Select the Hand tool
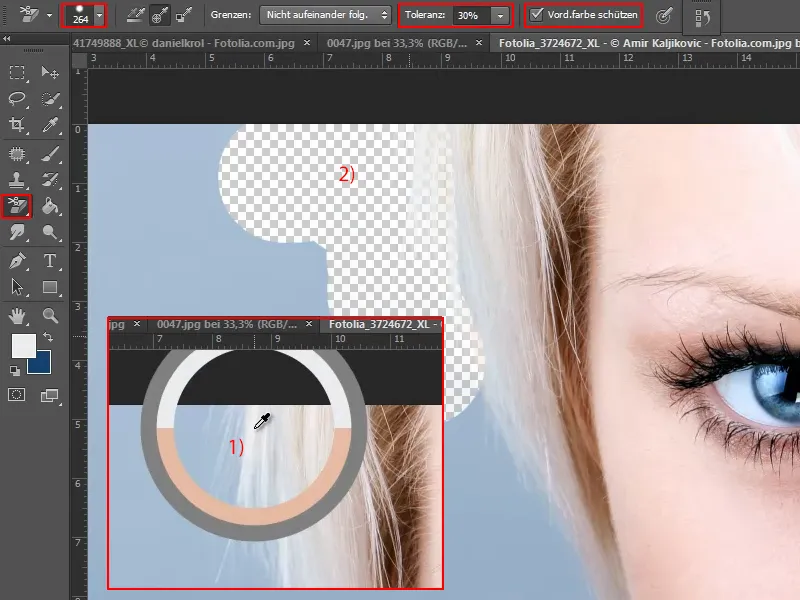Screen dimensions: 800x600 (x=17, y=316)
